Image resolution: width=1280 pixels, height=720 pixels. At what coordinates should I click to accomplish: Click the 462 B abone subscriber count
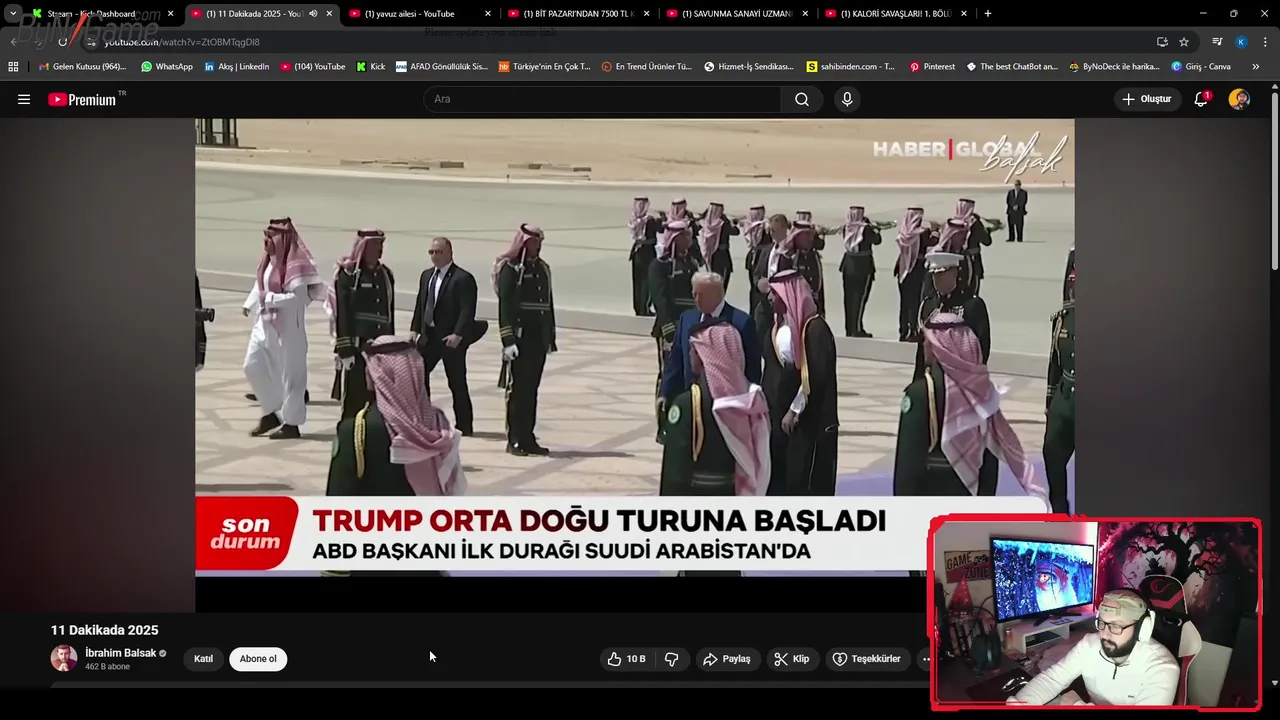tap(107, 667)
